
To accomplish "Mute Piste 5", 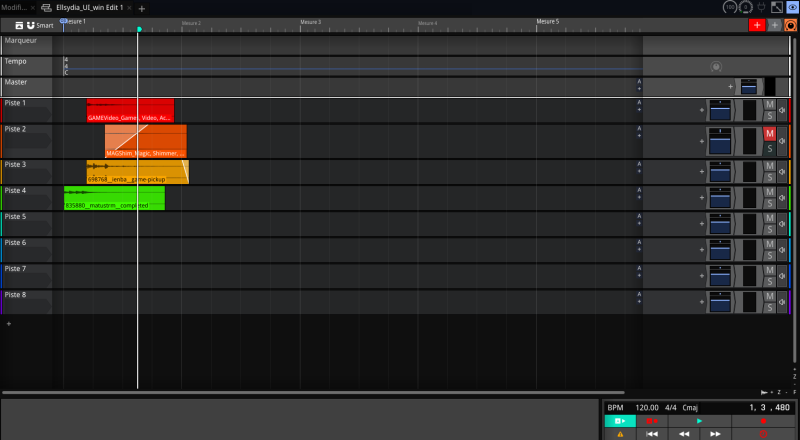I will coord(769,218).
